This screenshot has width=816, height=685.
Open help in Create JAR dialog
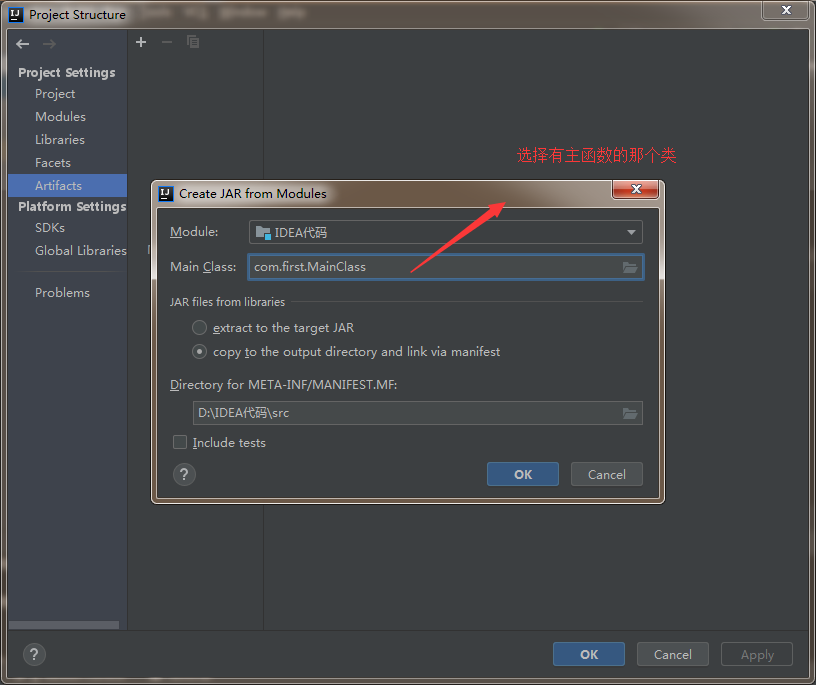click(x=184, y=474)
